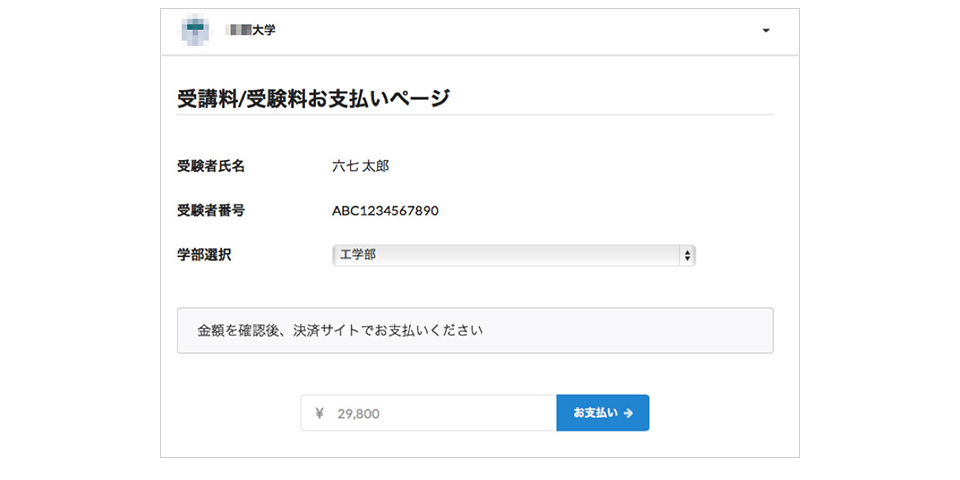Open the header dropdown arrow menu
The width and height of the screenshot is (960, 480).
[x=765, y=30]
